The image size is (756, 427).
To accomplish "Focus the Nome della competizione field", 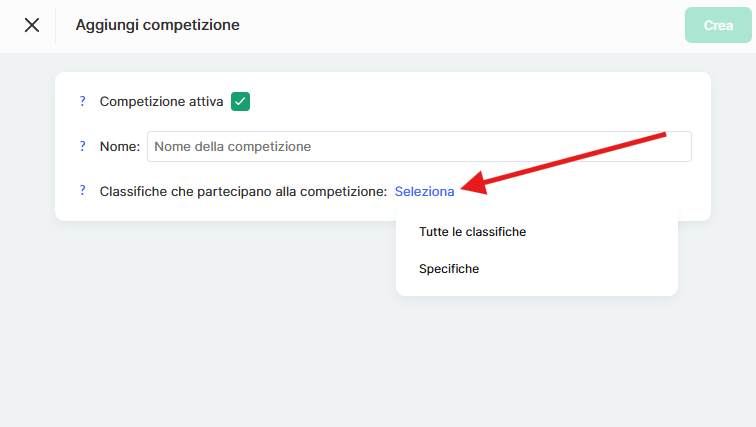I will tap(419, 147).
